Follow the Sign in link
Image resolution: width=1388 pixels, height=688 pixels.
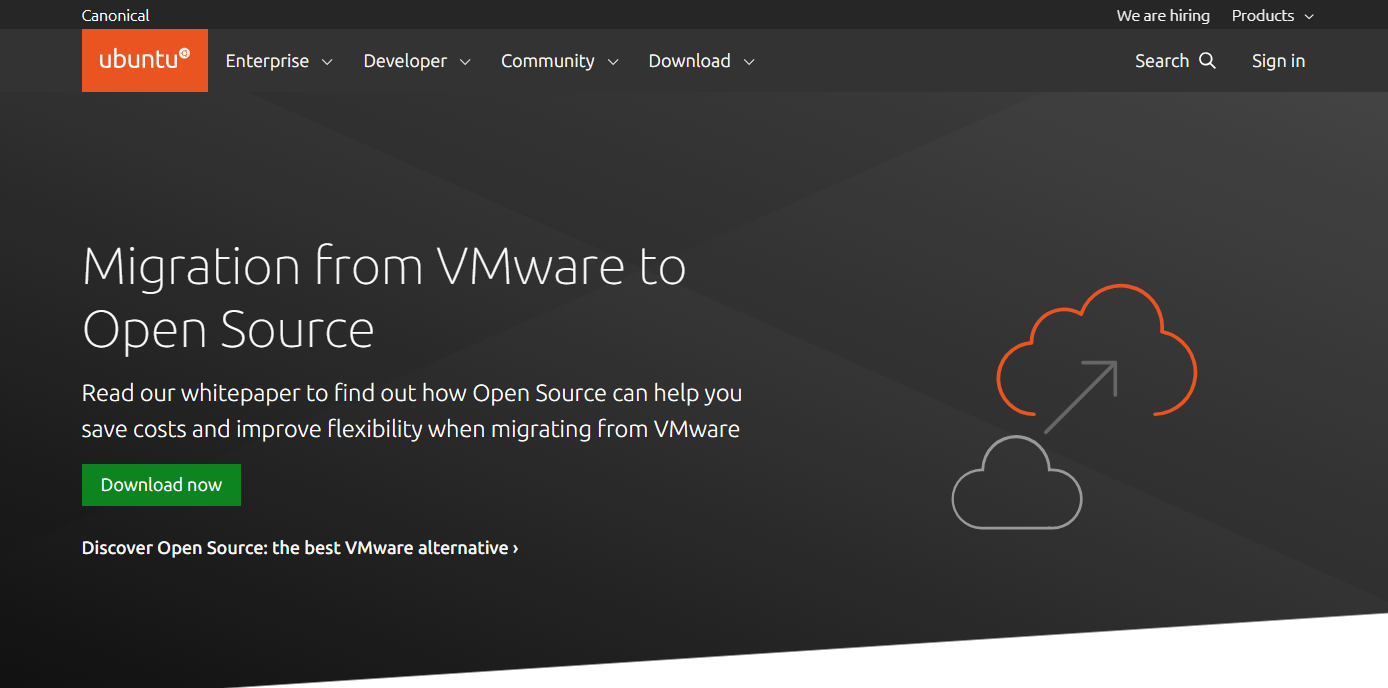1278,61
